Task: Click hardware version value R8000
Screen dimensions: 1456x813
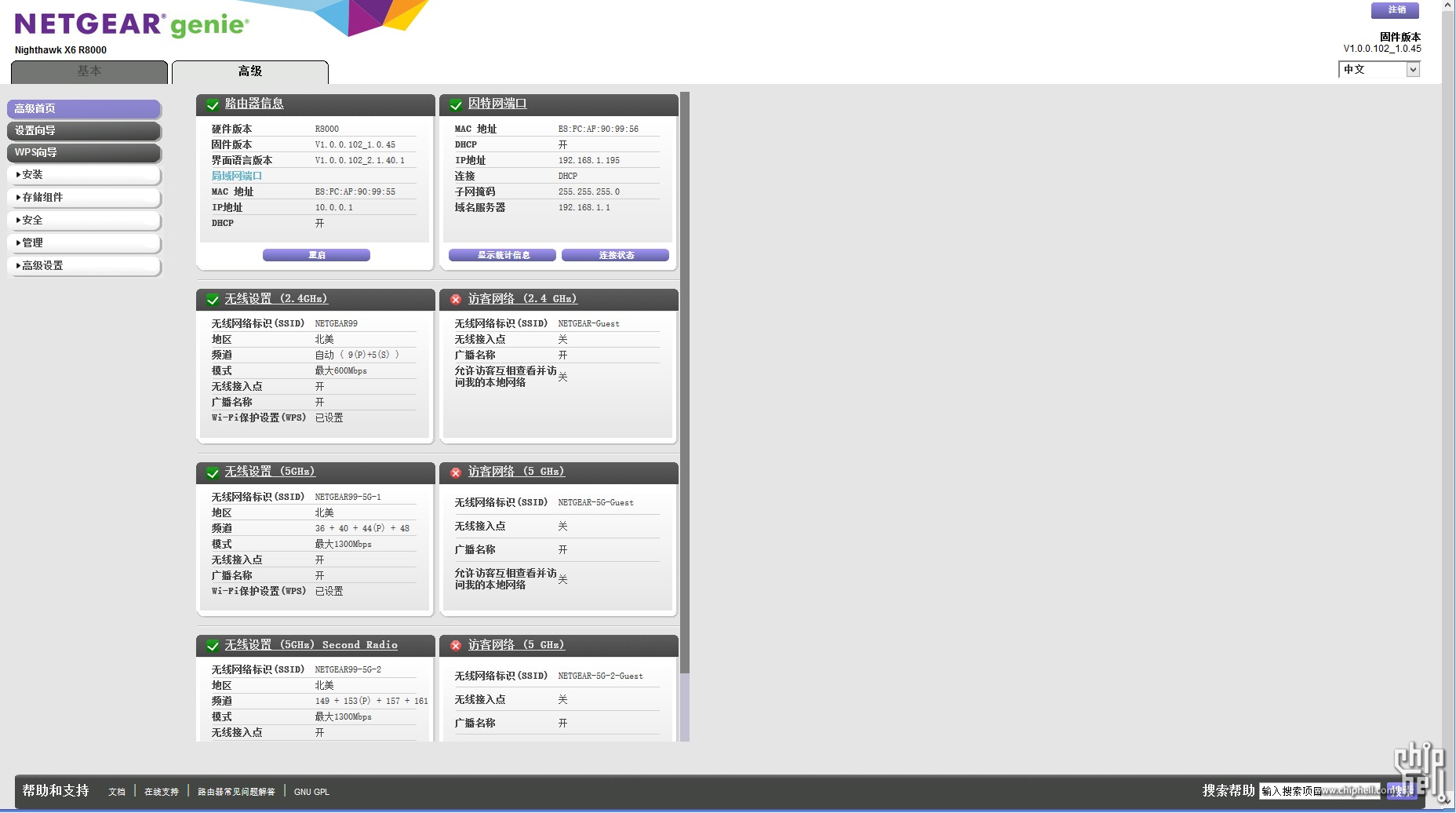Action: (327, 129)
